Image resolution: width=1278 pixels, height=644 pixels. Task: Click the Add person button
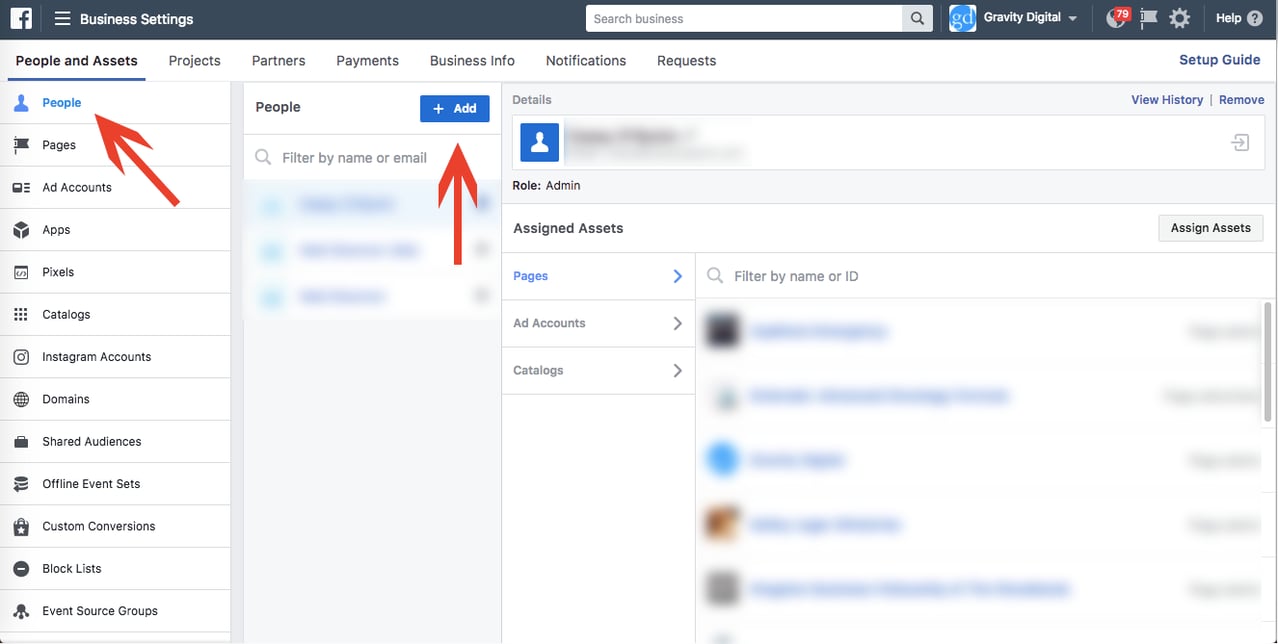click(455, 108)
